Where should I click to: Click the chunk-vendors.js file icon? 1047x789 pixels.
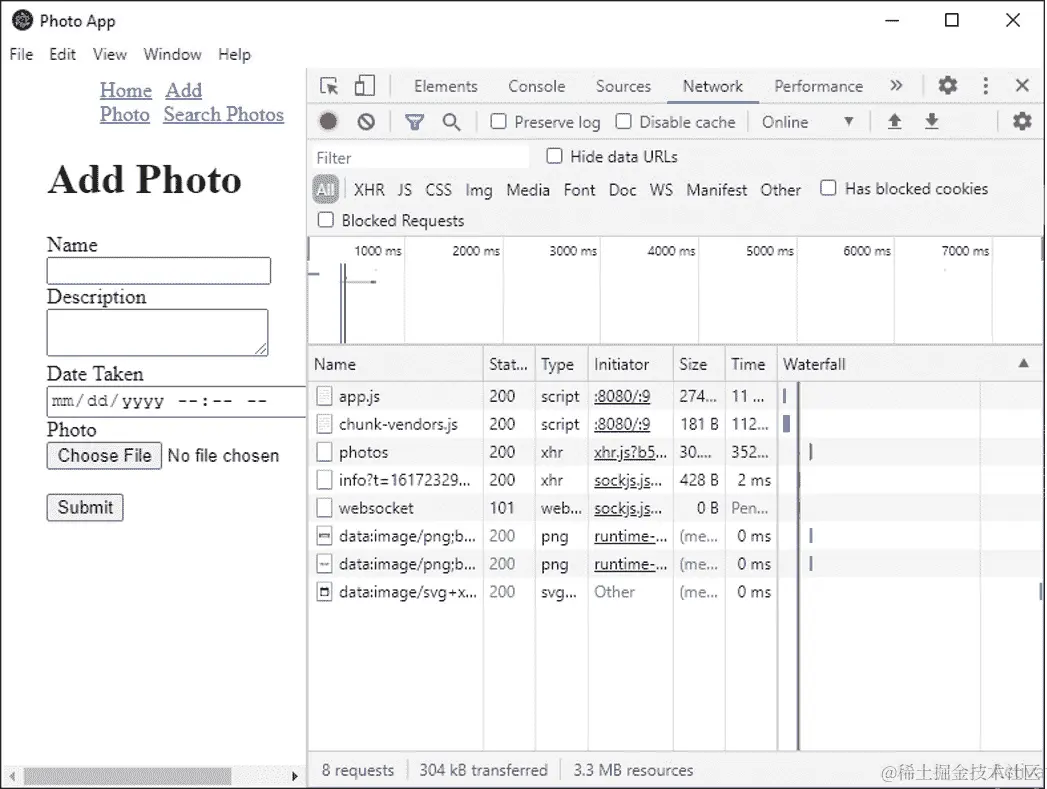point(324,424)
